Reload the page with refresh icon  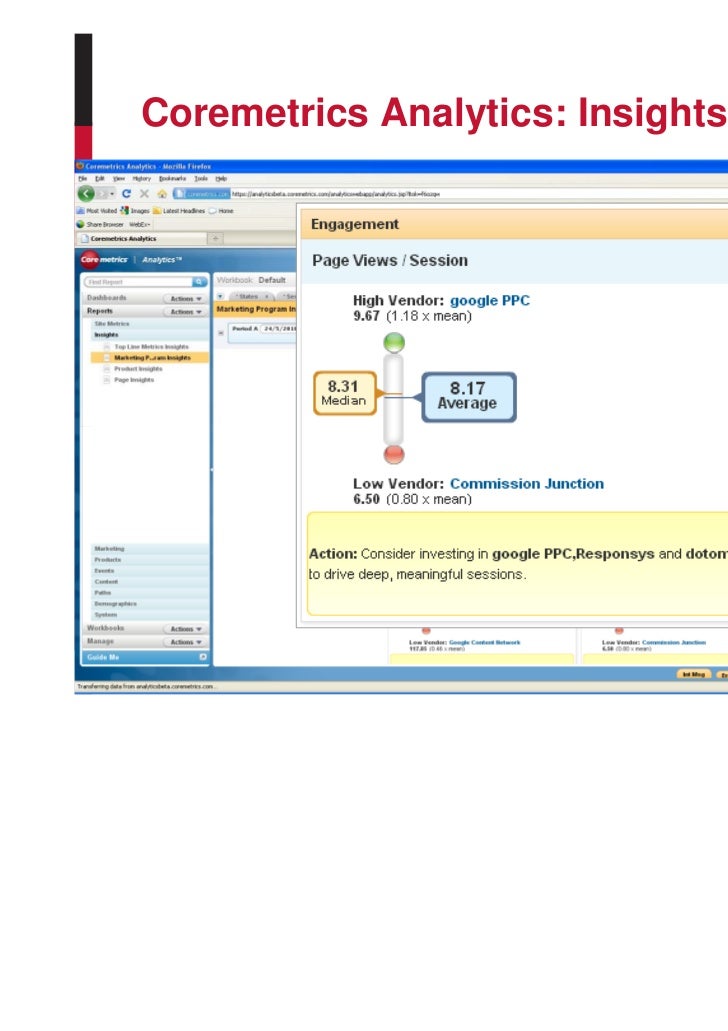tap(126, 194)
